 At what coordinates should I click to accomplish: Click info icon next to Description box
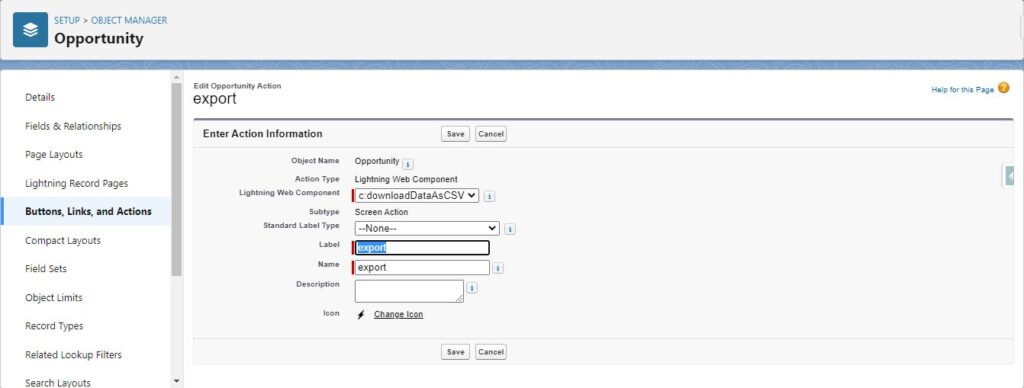[472, 288]
